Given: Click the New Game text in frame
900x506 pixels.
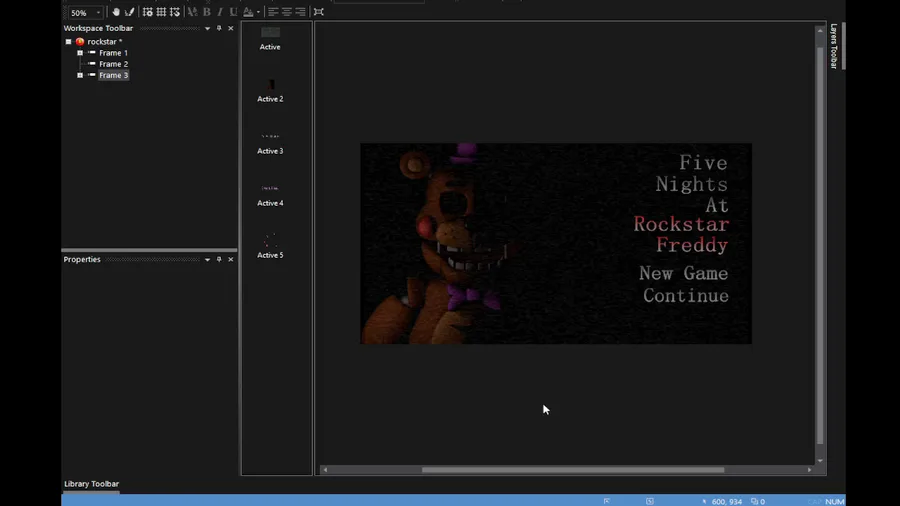Looking at the screenshot, I should click(684, 273).
